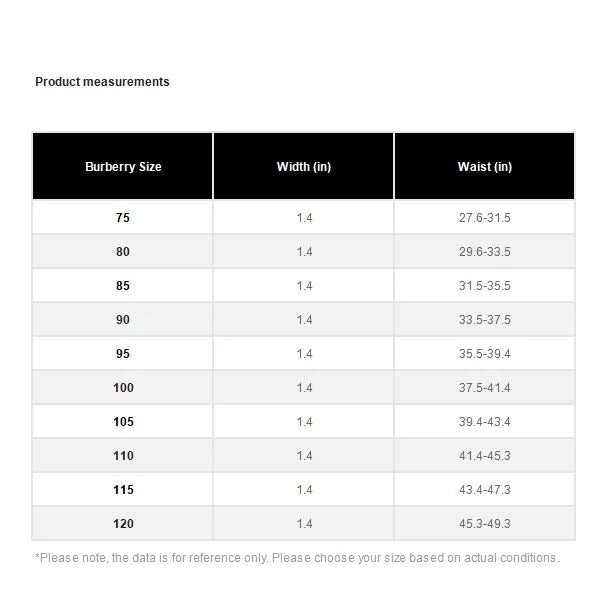Select the size 95 row label

coord(123,354)
